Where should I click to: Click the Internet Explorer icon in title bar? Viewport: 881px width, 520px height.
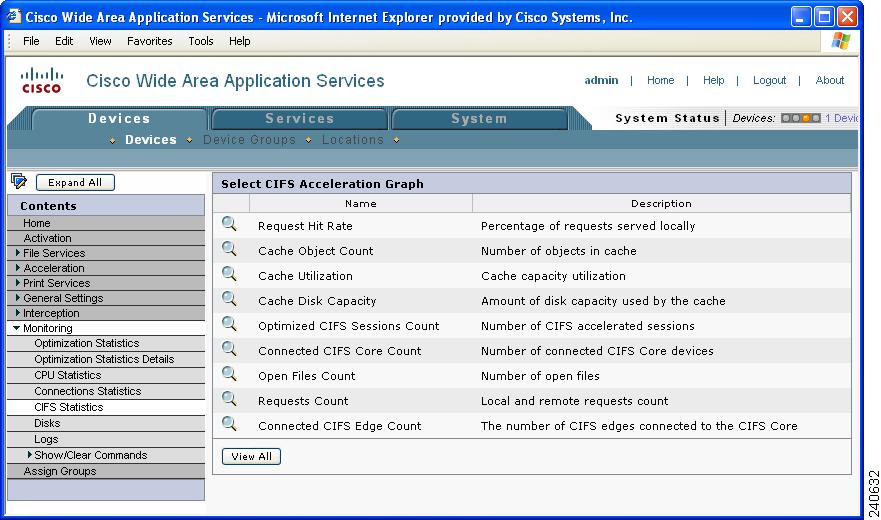(13, 16)
